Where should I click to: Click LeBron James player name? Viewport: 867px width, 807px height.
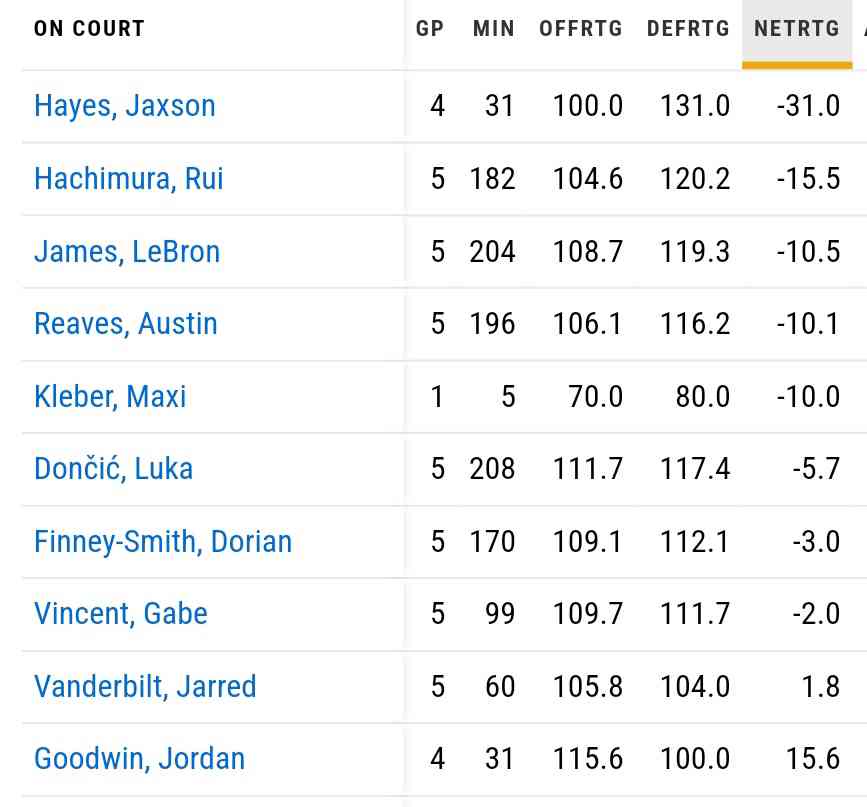[127, 251]
